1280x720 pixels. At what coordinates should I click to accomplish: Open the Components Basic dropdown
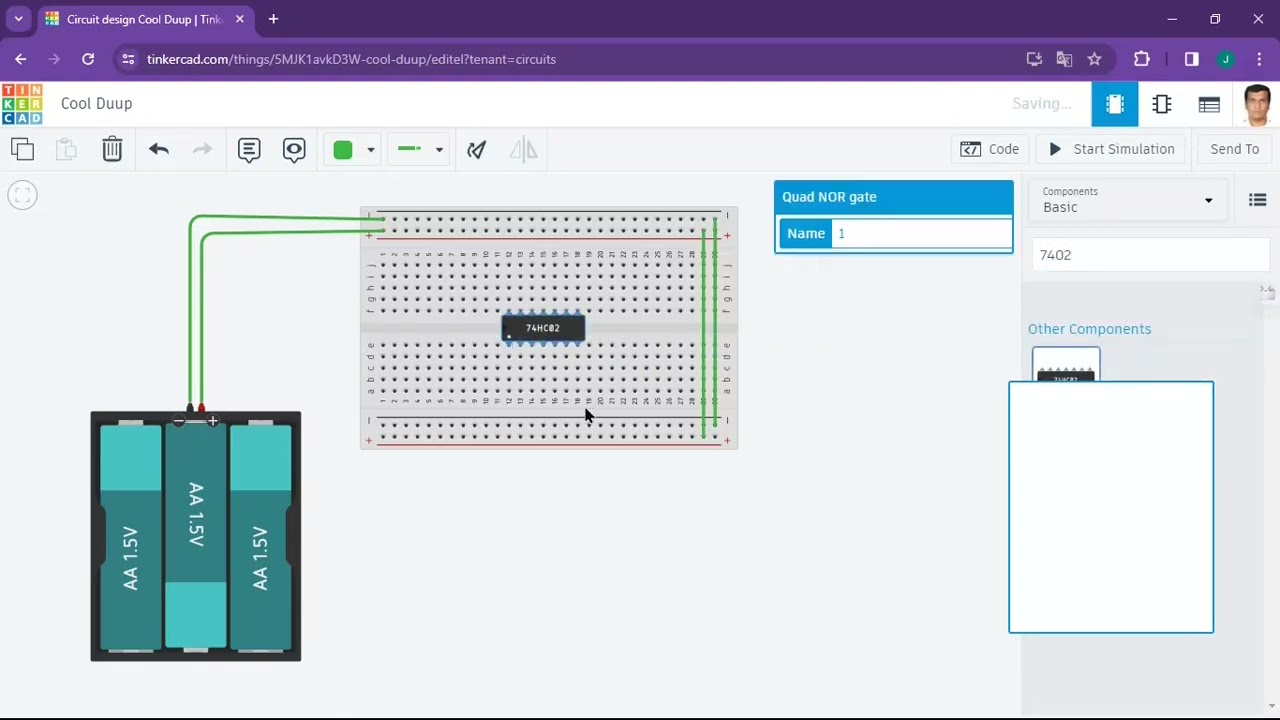[1127, 200]
